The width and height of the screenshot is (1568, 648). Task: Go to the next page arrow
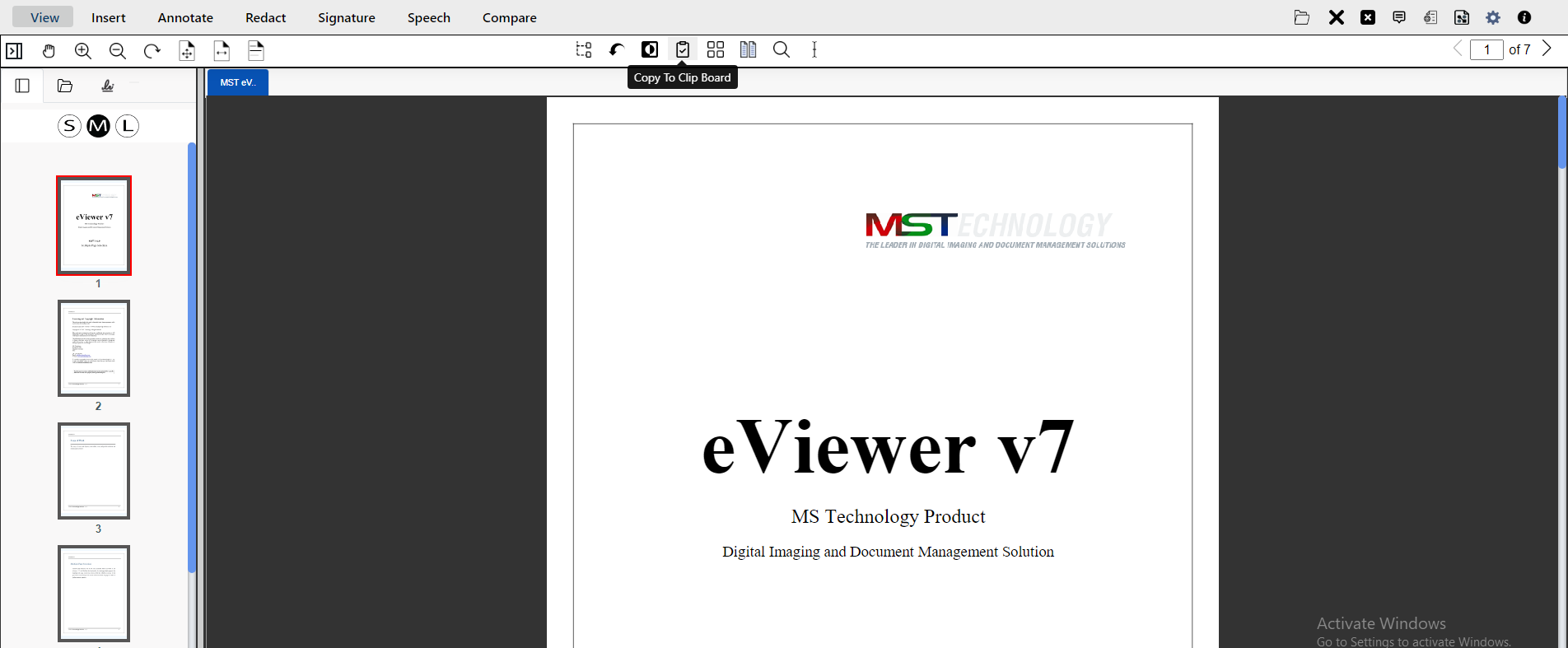pyautogui.click(x=1547, y=49)
